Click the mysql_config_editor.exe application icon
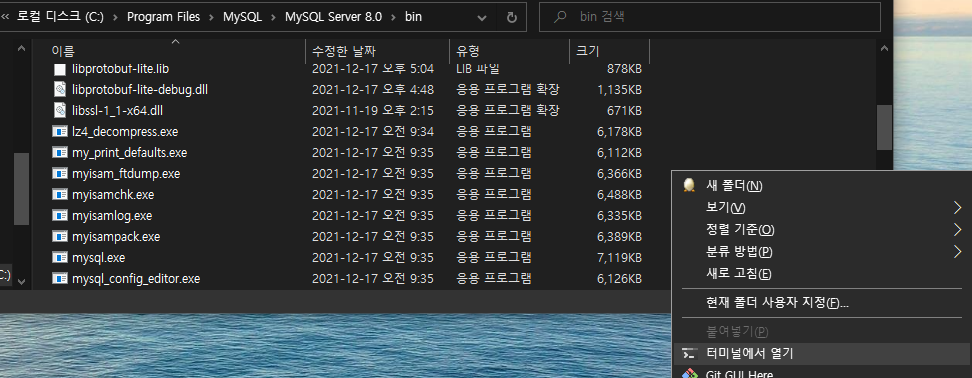The height and width of the screenshot is (378, 972). point(60,278)
